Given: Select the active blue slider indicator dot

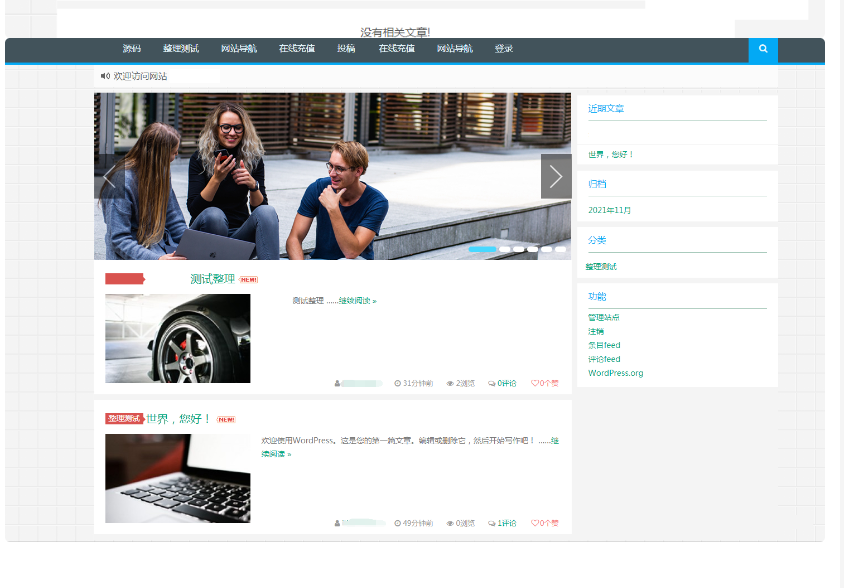Looking at the screenshot, I should (x=481, y=249).
